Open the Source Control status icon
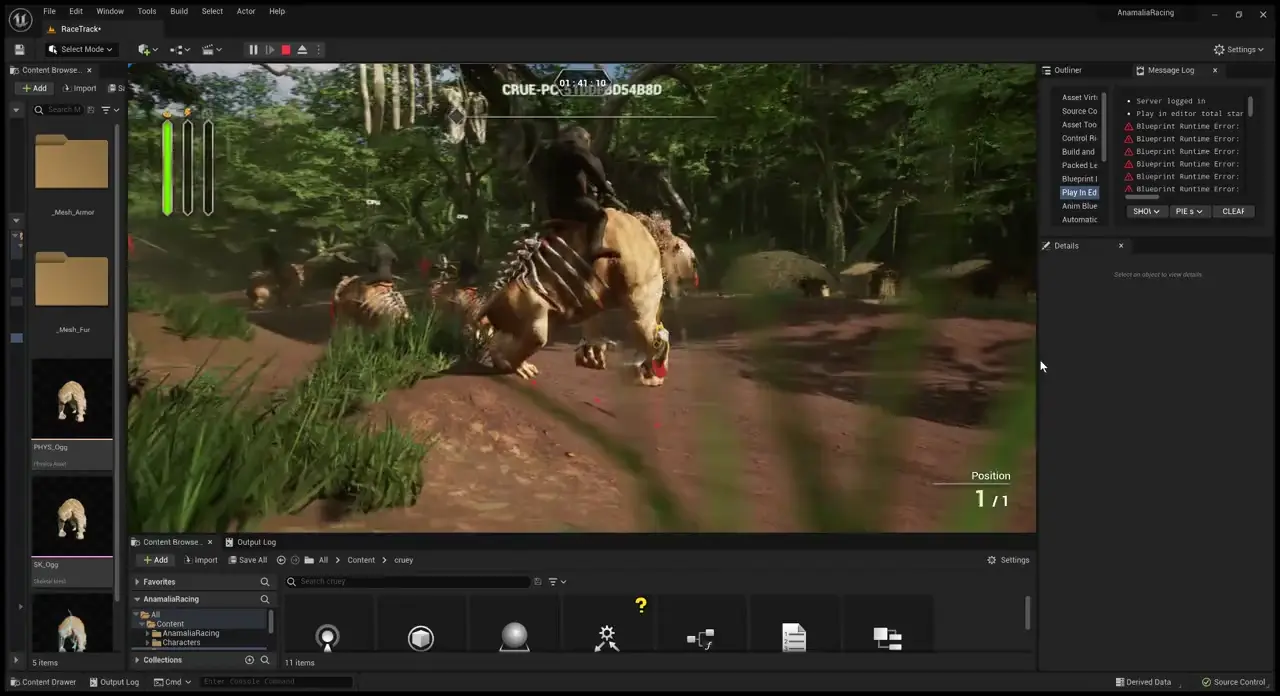Viewport: 1280px width, 696px height. [1233, 682]
